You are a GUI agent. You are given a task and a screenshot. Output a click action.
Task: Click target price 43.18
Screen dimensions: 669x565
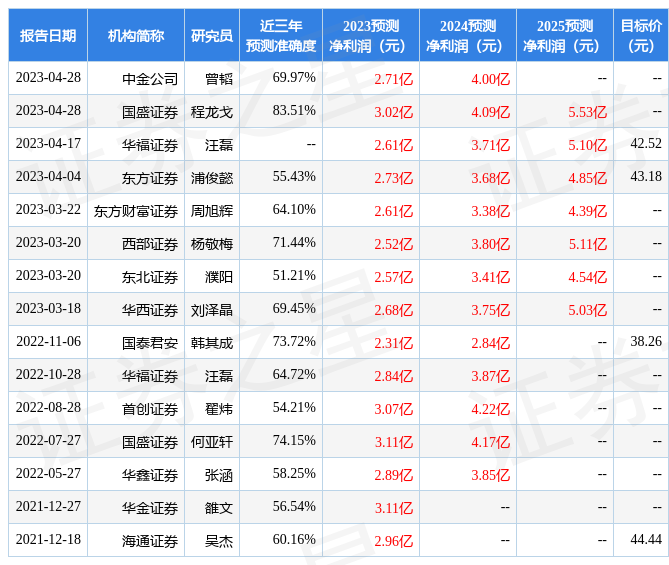(x=646, y=176)
